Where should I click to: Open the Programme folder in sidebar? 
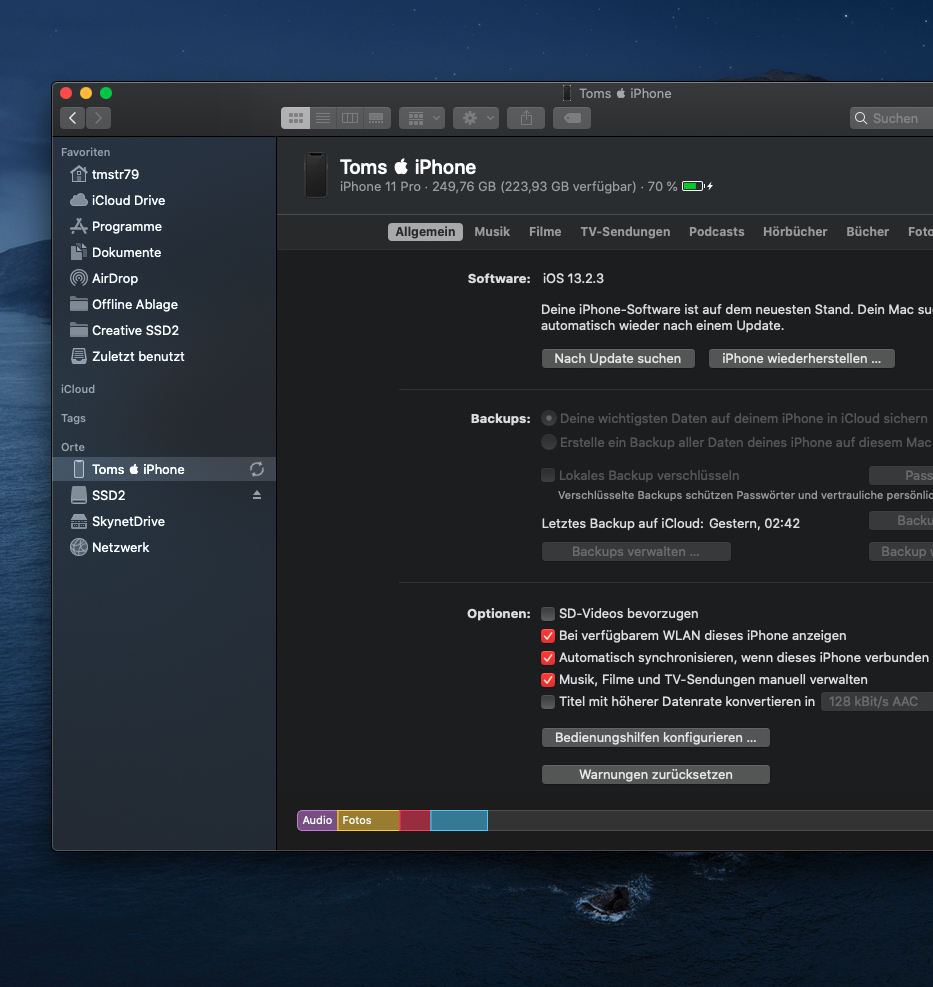coord(164,226)
